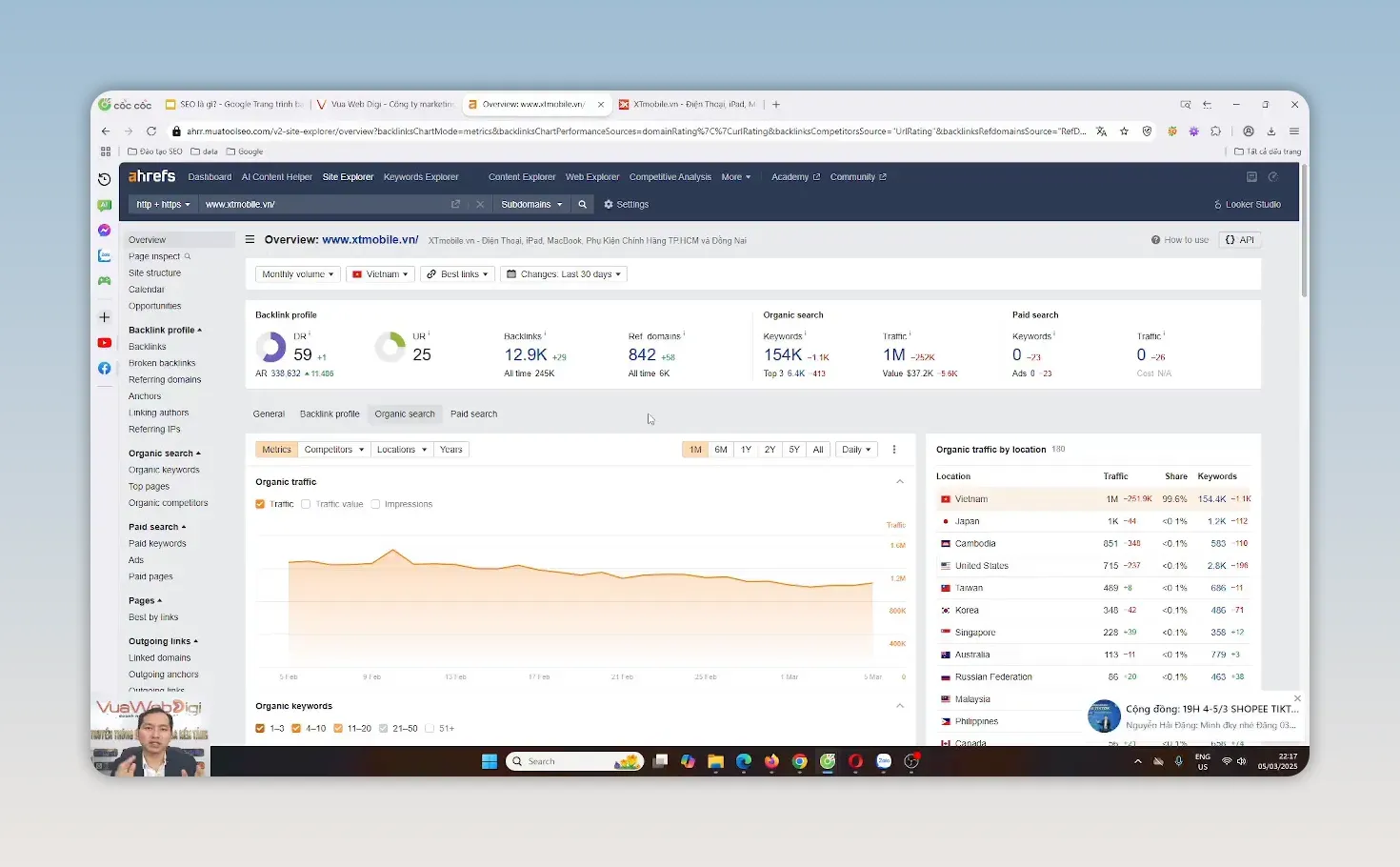Image resolution: width=1400 pixels, height=867 pixels.
Task: Open the translate page icon
Action: coord(1102,131)
